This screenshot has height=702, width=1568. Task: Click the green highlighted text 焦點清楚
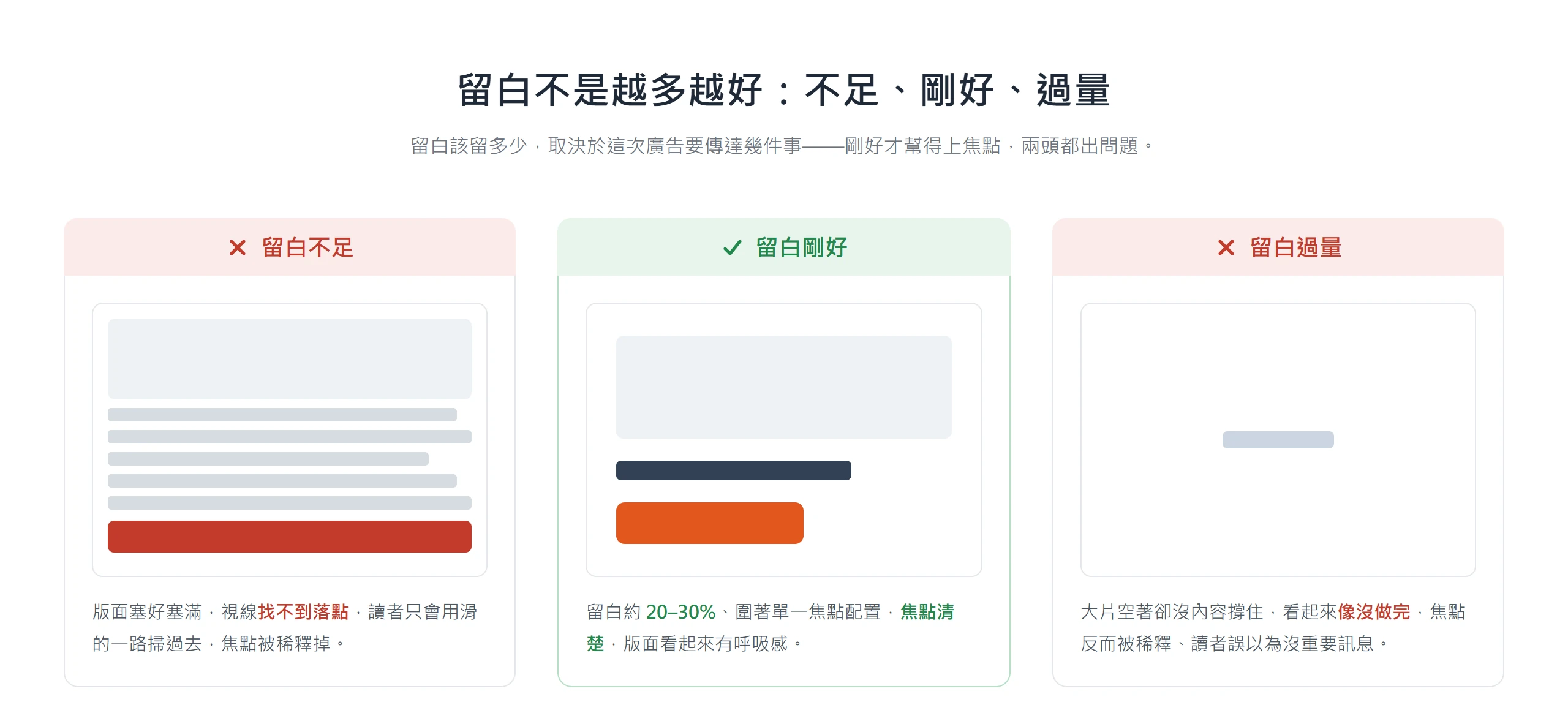click(927, 612)
